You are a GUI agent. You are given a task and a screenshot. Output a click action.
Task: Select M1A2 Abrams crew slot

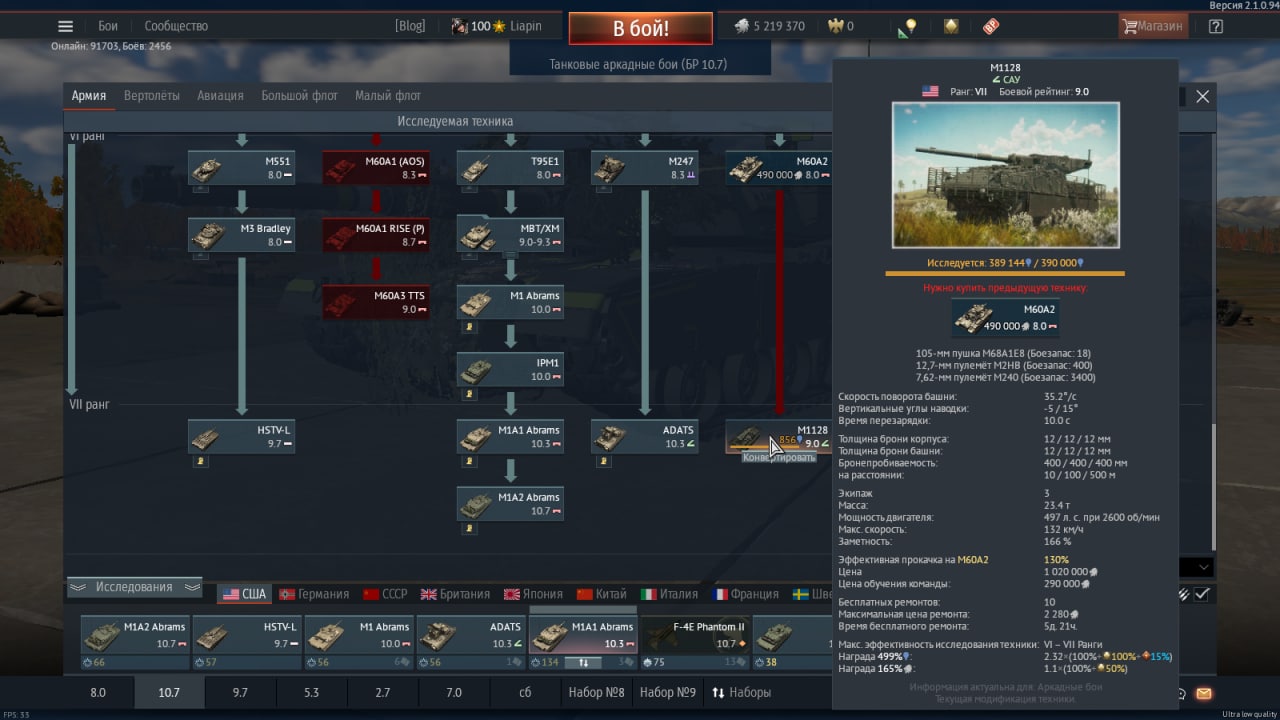[x=135, y=643]
